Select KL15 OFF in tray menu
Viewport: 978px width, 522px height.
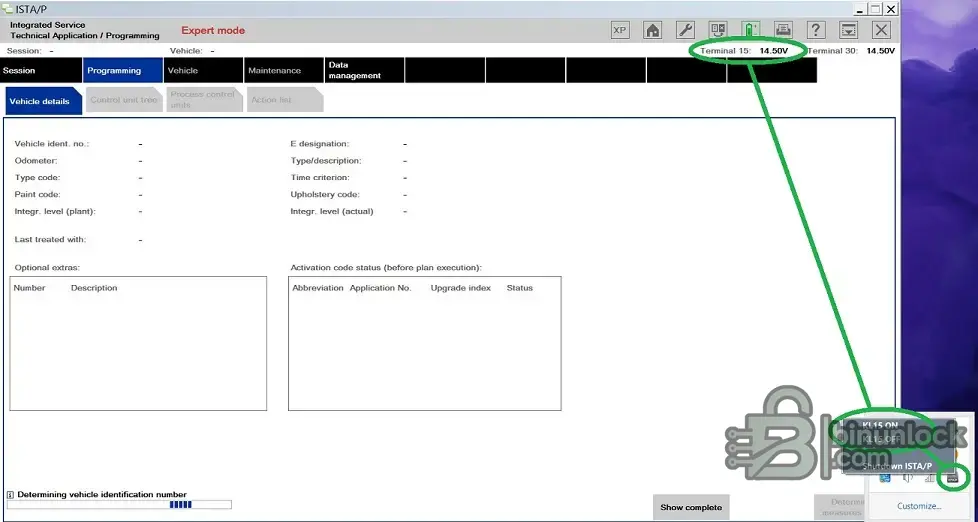[x=881, y=439]
